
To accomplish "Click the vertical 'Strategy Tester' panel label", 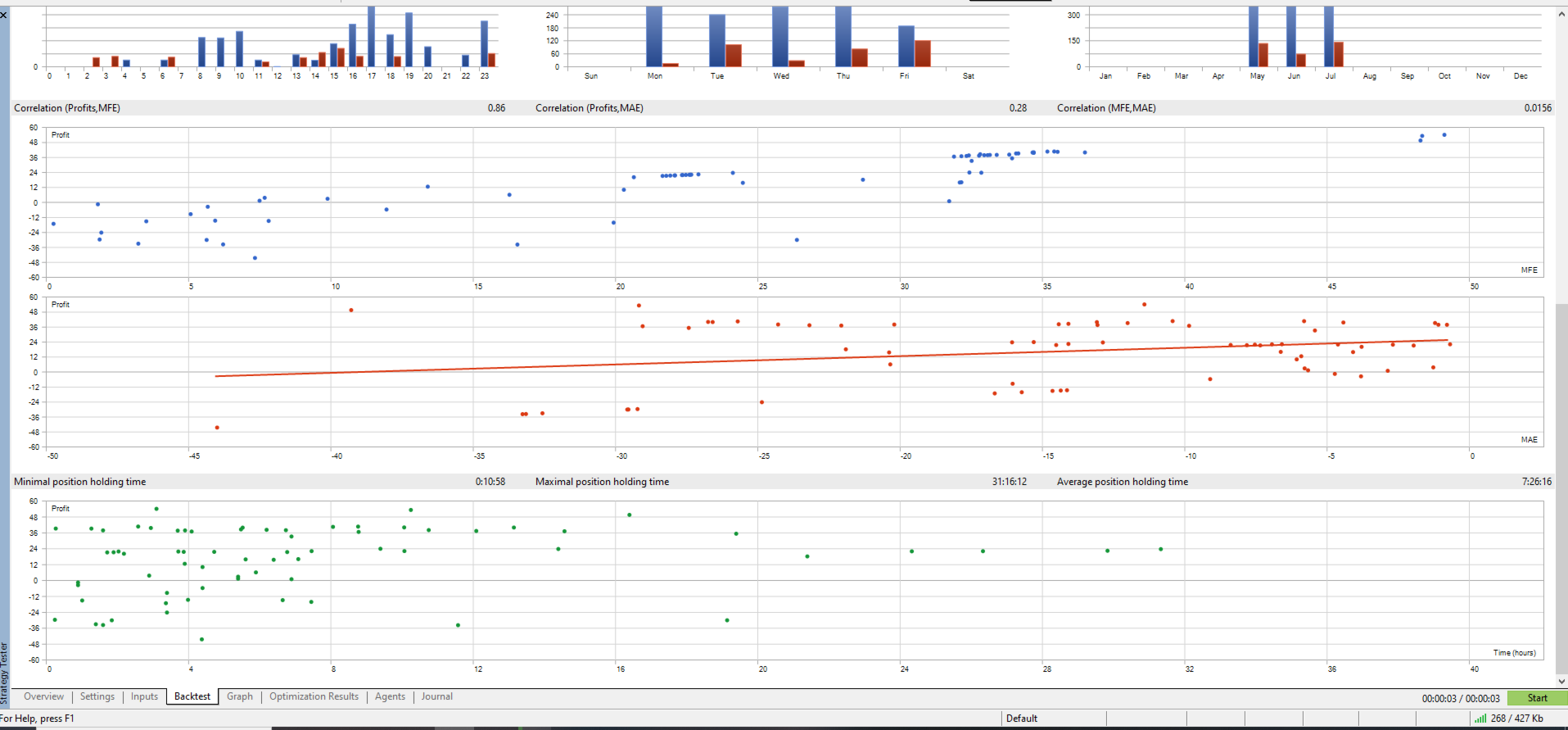I will coord(4,673).
